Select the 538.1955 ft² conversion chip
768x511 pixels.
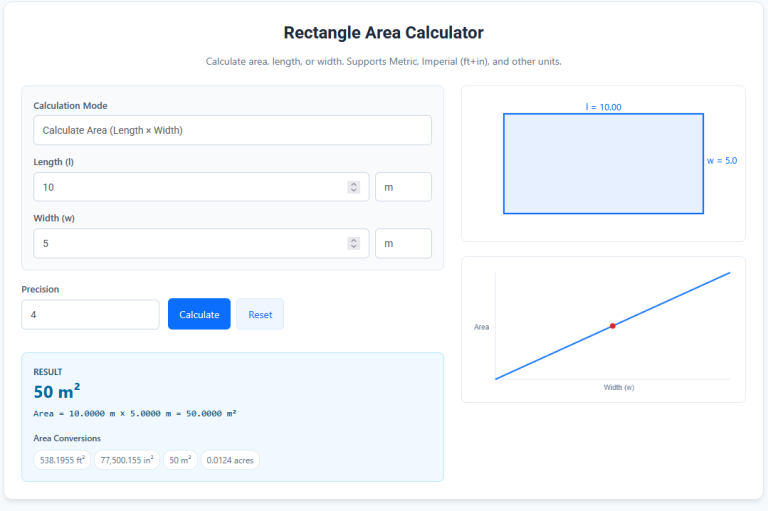62,460
